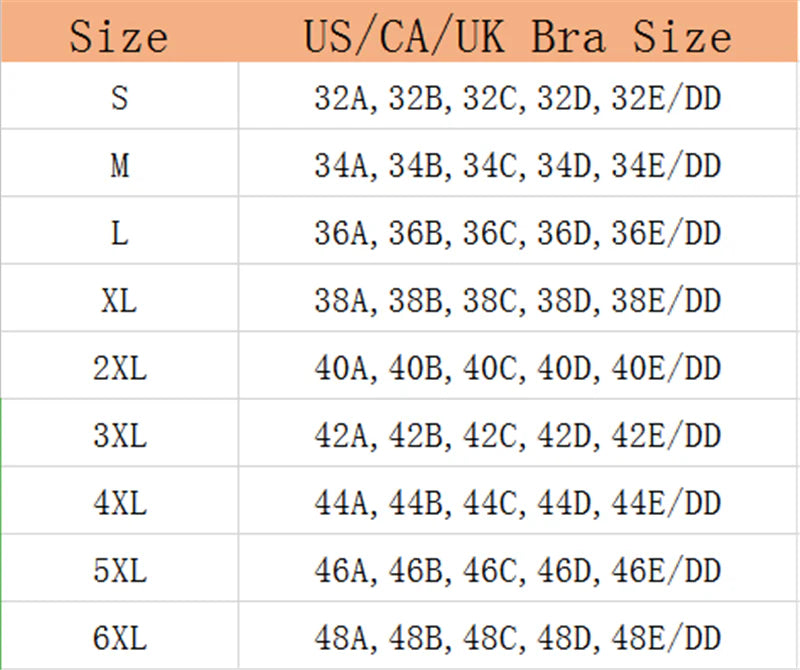
Task: Click the bra sizes cell starting 32A
Action: 518,99
